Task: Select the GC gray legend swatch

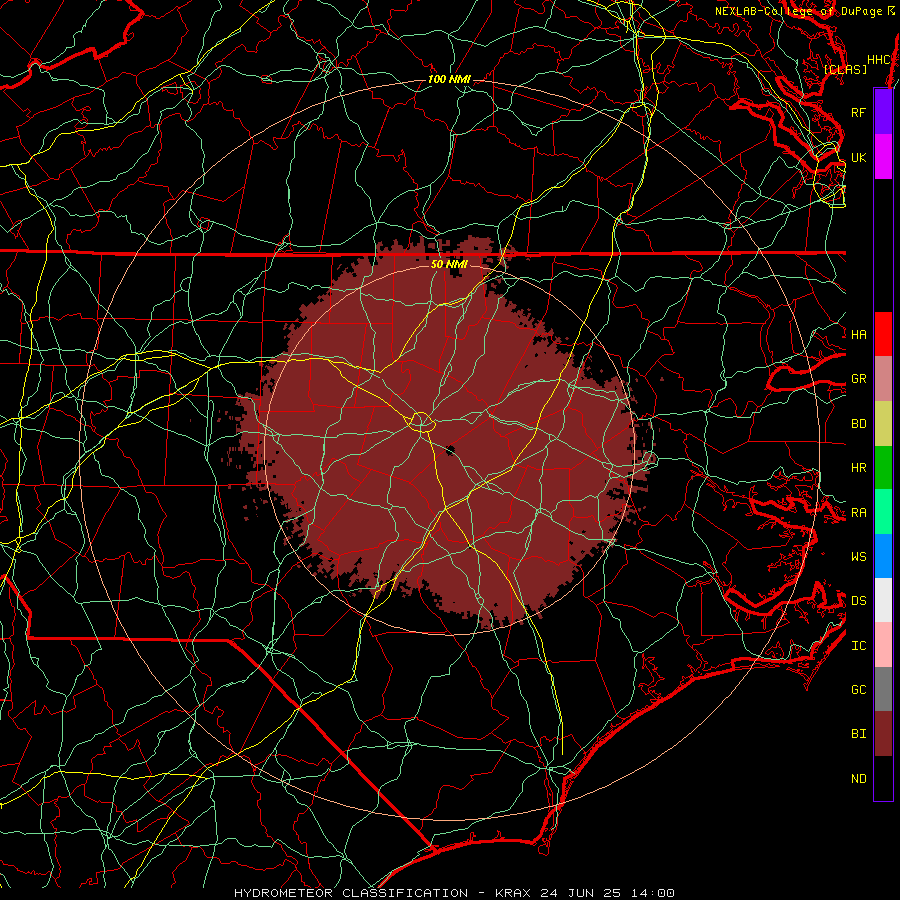Action: pyautogui.click(x=883, y=689)
